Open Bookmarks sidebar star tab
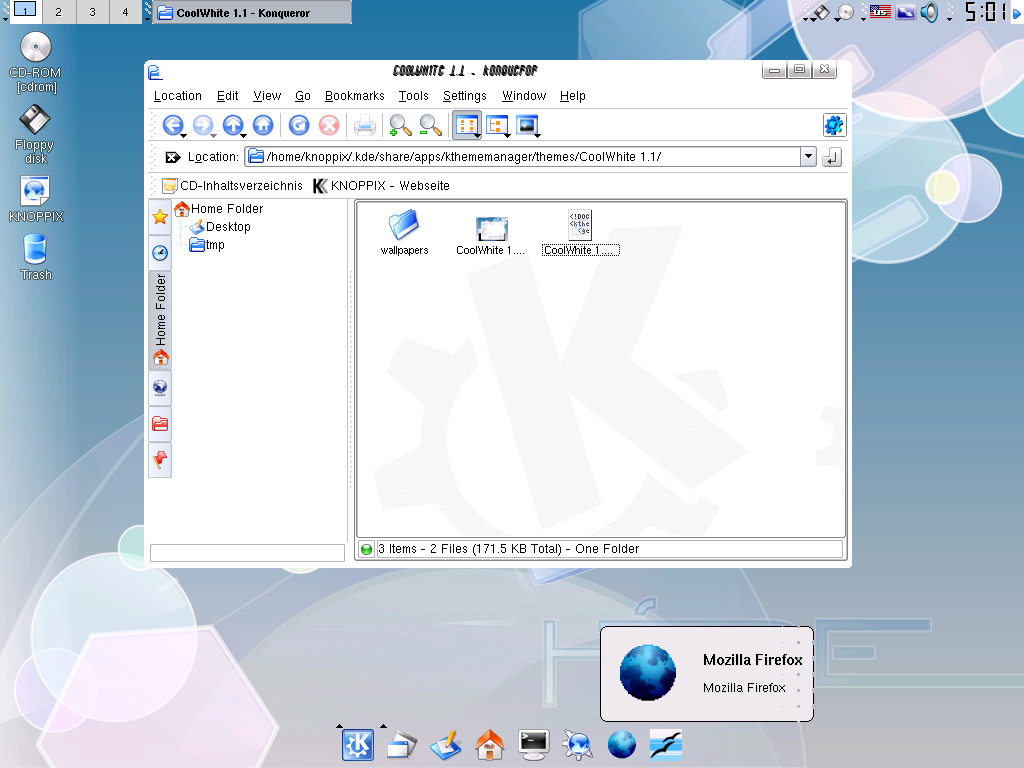 [160, 217]
